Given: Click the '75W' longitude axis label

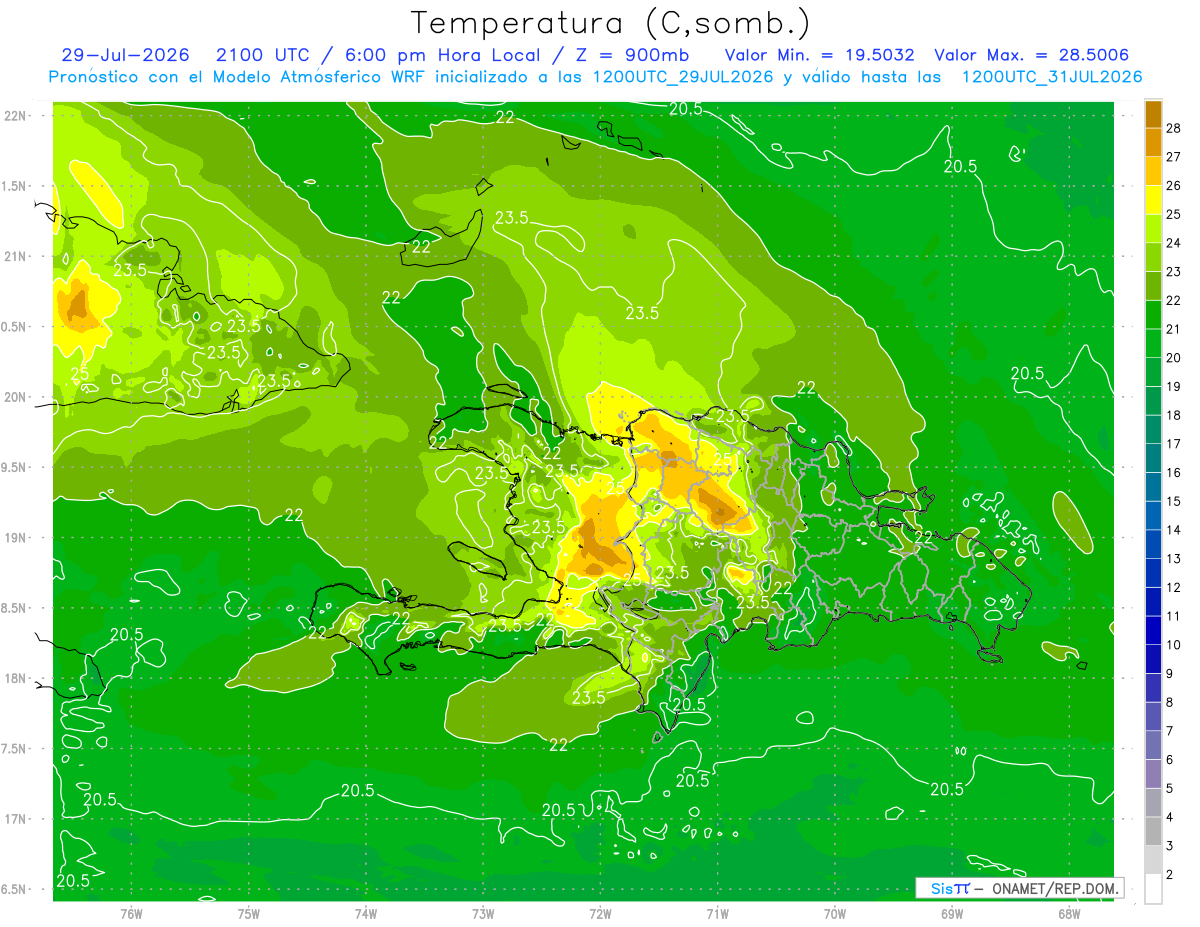Looking at the screenshot, I should [x=249, y=913].
